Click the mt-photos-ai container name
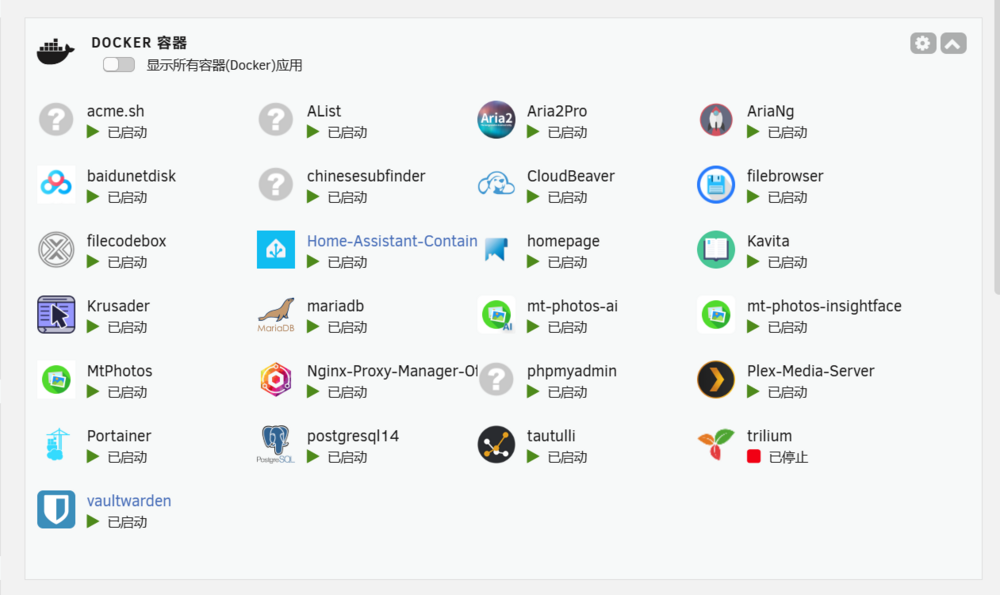 (572, 306)
